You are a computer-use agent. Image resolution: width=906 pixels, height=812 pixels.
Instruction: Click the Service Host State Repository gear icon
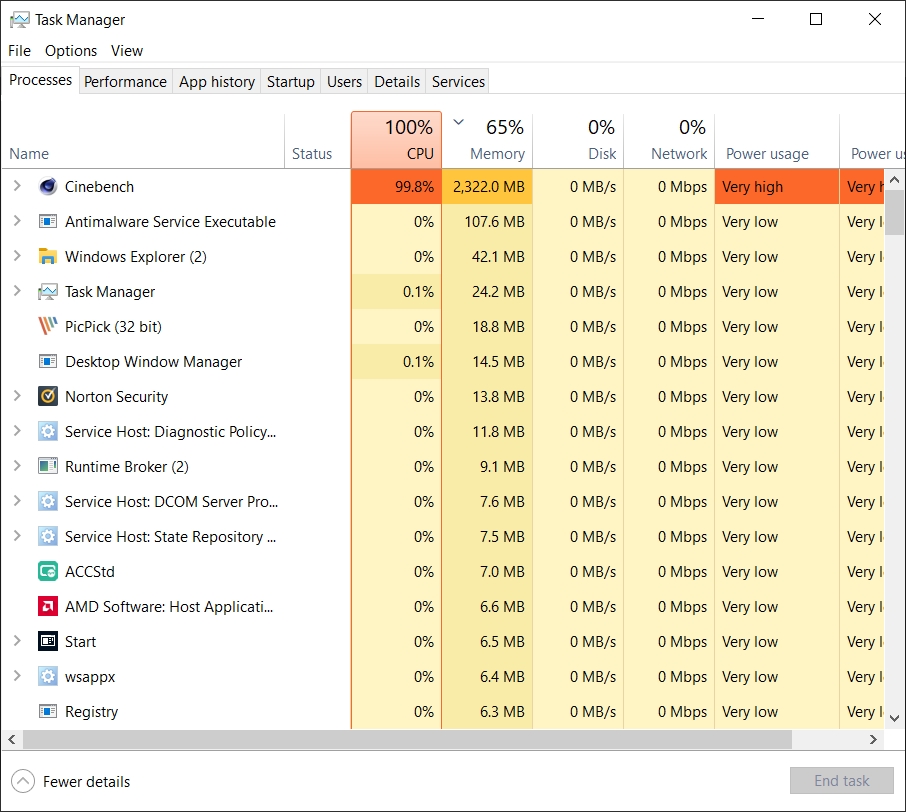click(48, 536)
